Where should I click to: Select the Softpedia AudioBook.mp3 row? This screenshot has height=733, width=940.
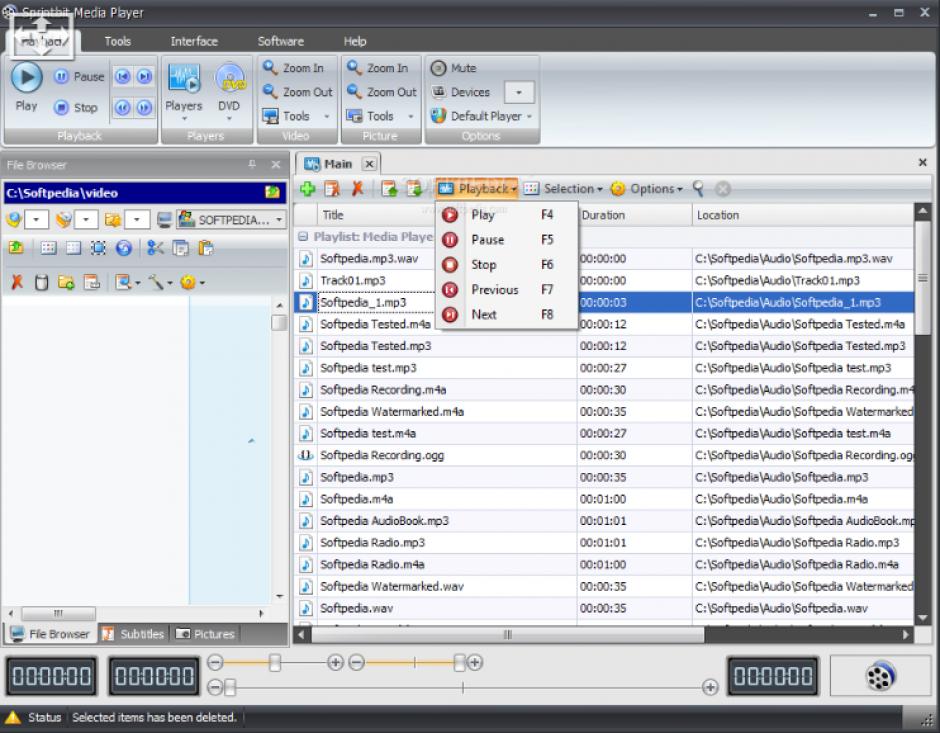tap(604, 520)
